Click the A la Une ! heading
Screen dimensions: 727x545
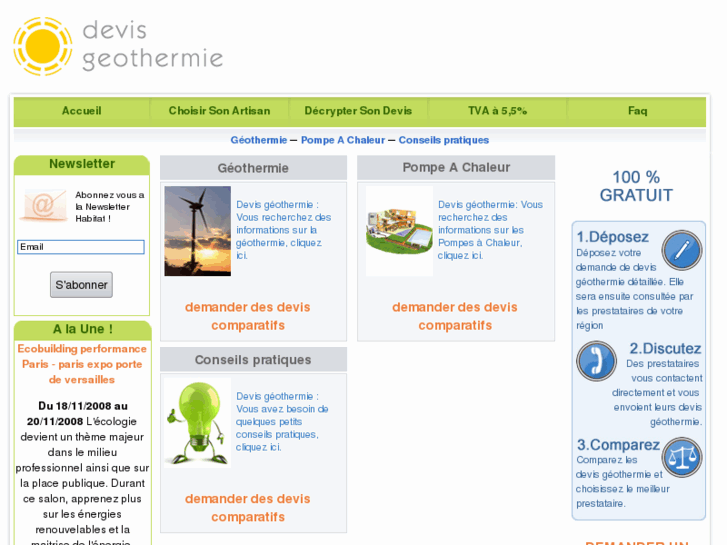click(83, 329)
